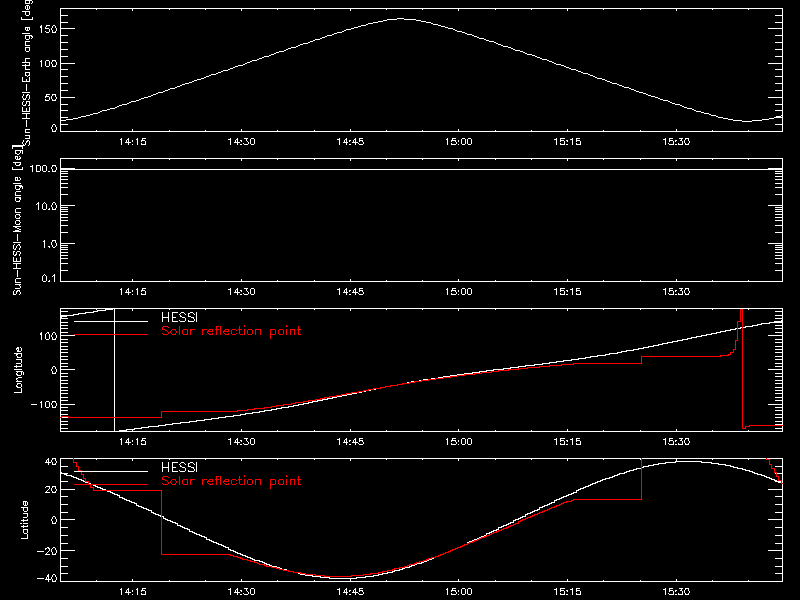Click the Sun-HESSI-Earth angle axis title
This screenshot has width=800, height=600.
click(27, 71)
